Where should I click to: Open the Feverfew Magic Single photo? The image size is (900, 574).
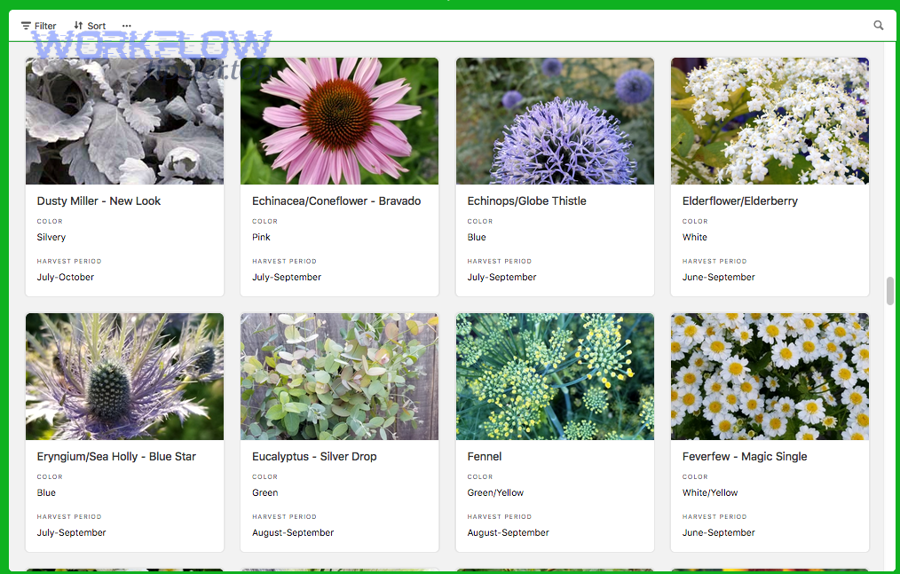(769, 376)
